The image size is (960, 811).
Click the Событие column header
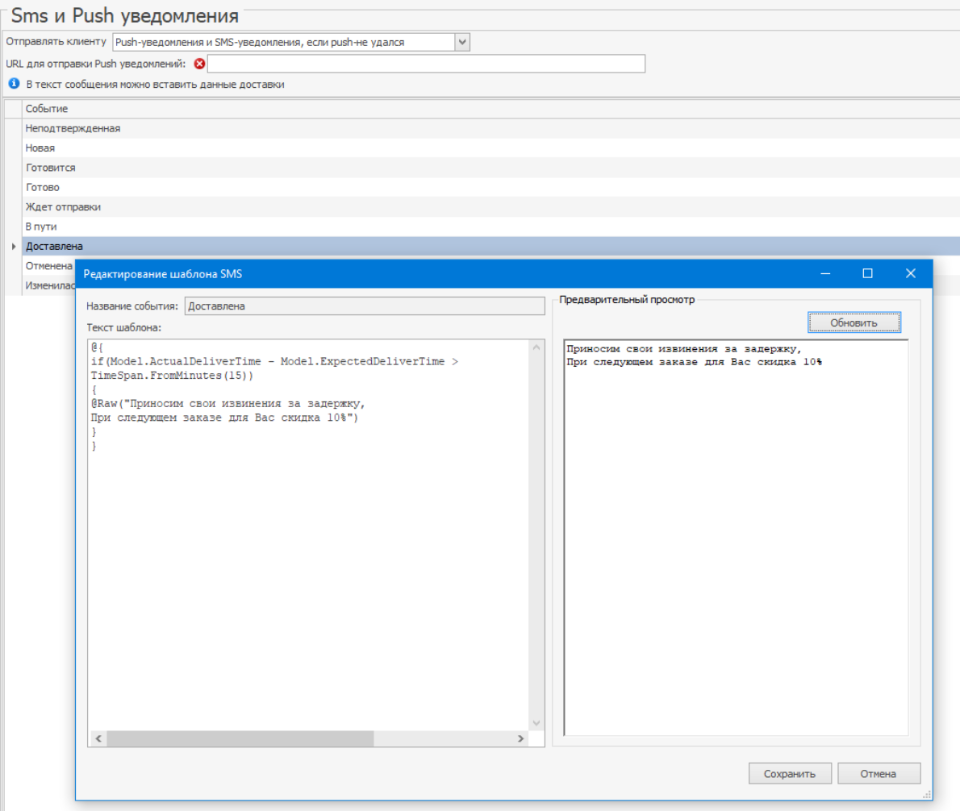(x=47, y=108)
